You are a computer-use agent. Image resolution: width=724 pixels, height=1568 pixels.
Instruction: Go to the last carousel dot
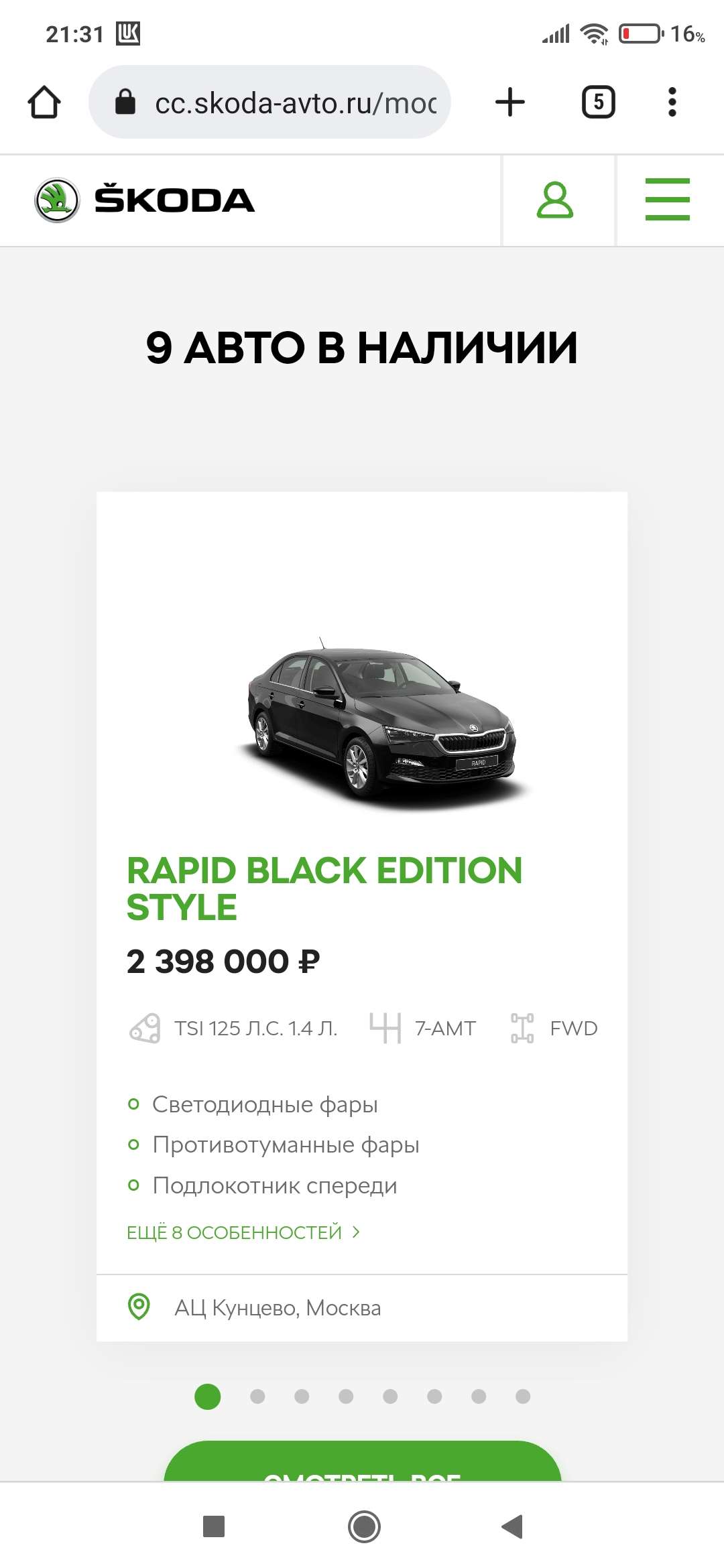(523, 1396)
